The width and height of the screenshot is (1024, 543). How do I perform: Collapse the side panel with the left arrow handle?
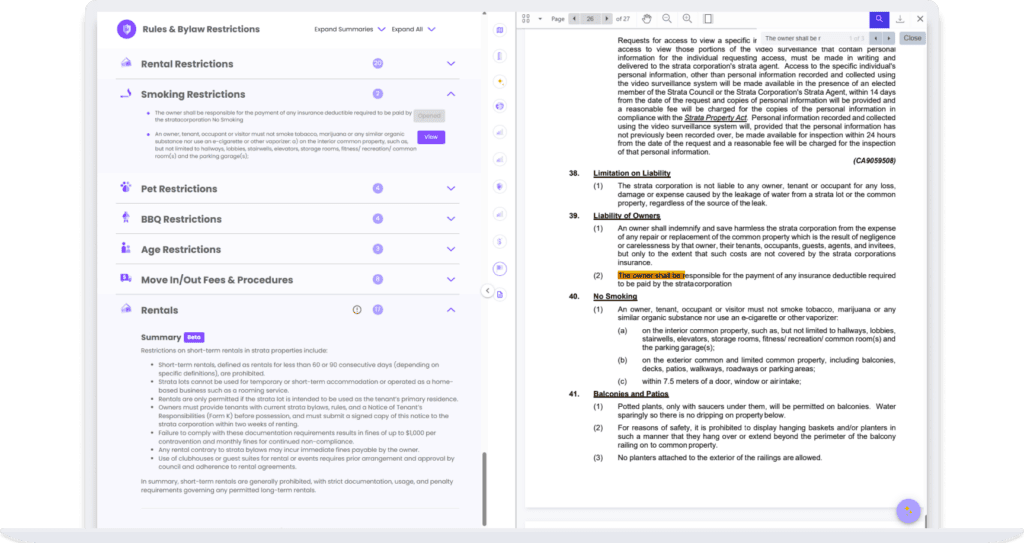click(x=487, y=291)
